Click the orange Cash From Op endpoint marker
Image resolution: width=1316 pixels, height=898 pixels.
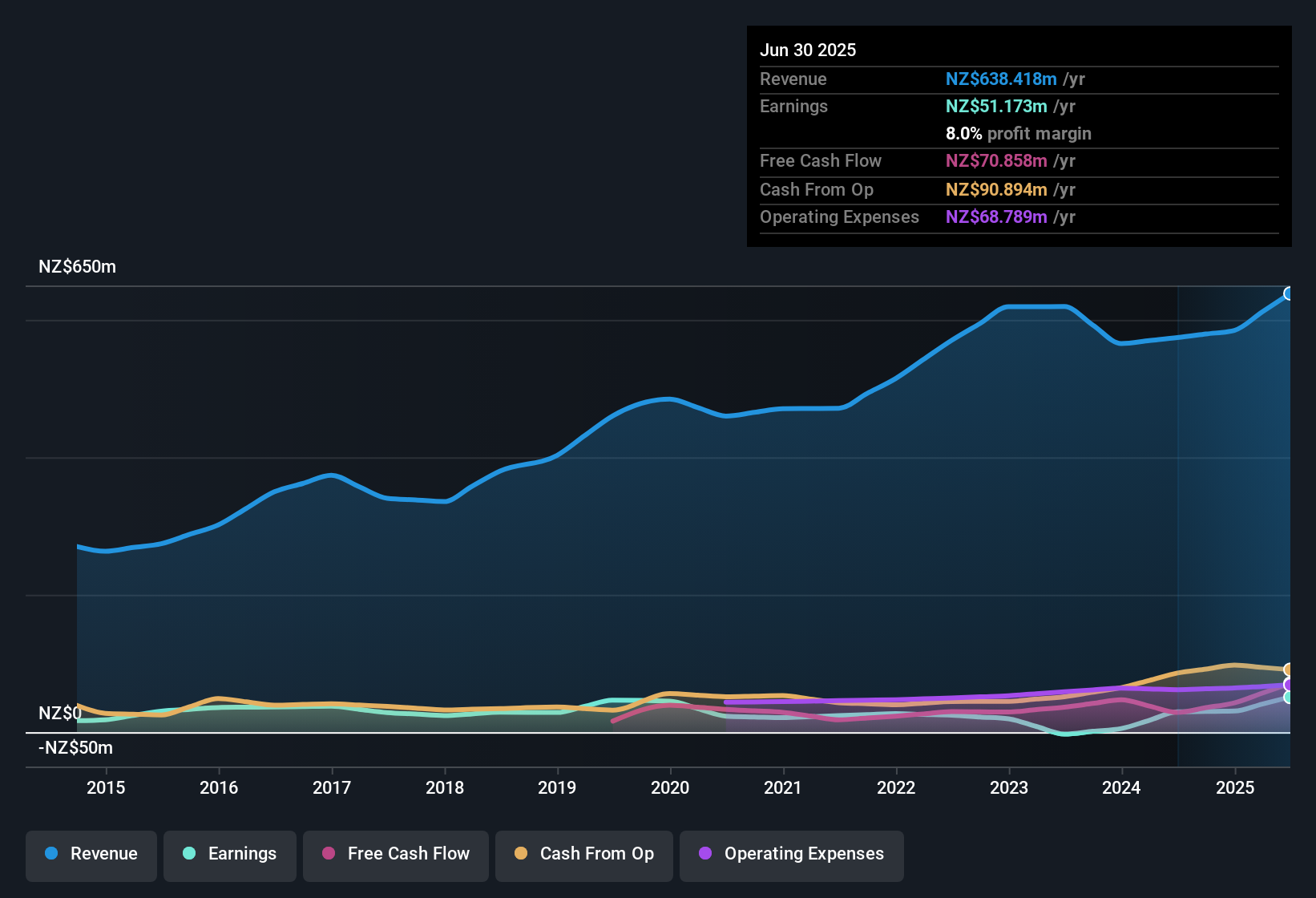(x=1289, y=669)
